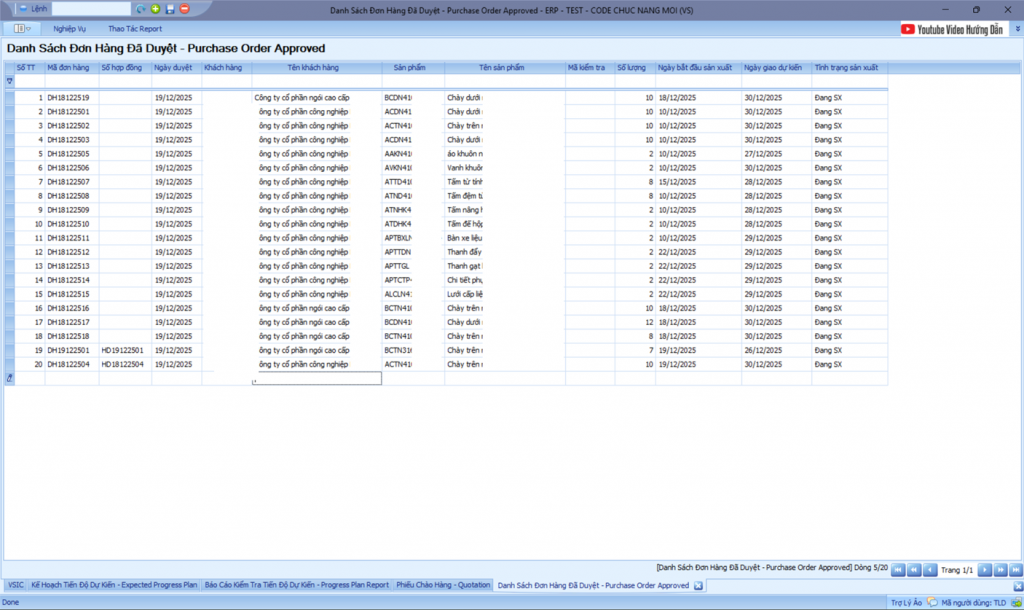Click the Youtube Video Hướng Dẫn button
Screen dimensions: 1024x610
point(953,30)
